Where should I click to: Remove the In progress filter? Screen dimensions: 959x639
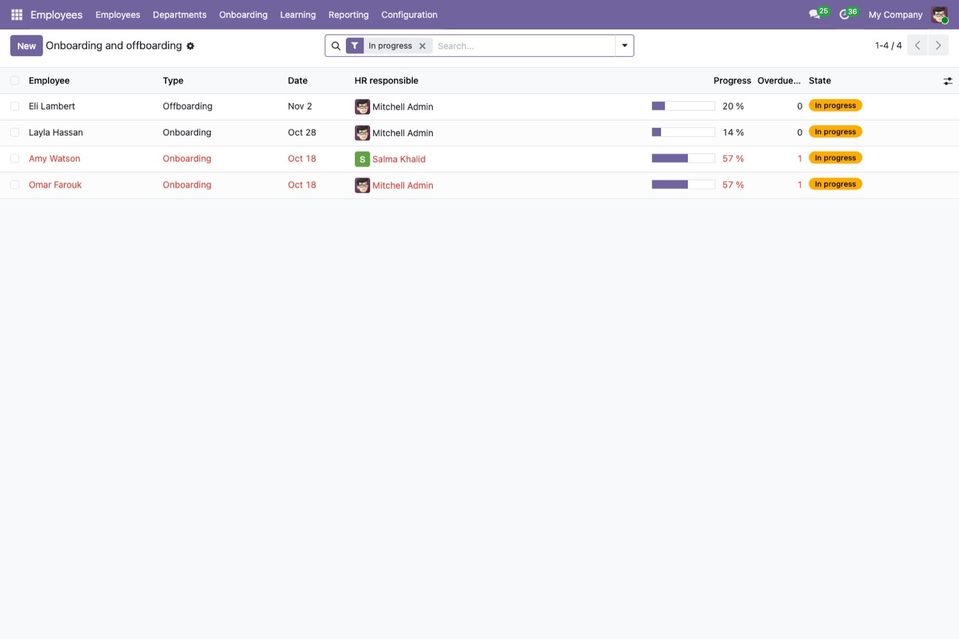[x=422, y=46]
